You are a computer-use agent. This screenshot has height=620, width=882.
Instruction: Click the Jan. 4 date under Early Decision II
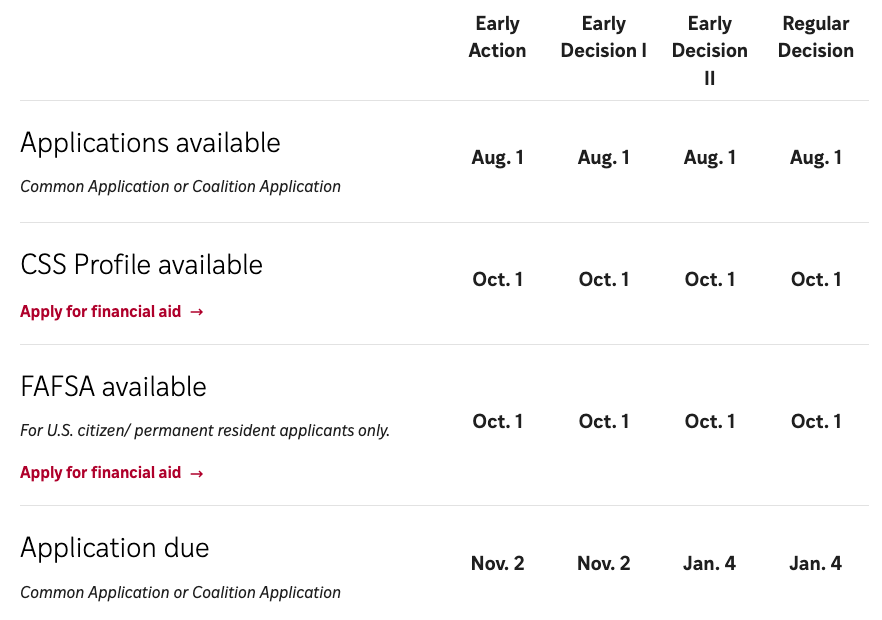[710, 564]
